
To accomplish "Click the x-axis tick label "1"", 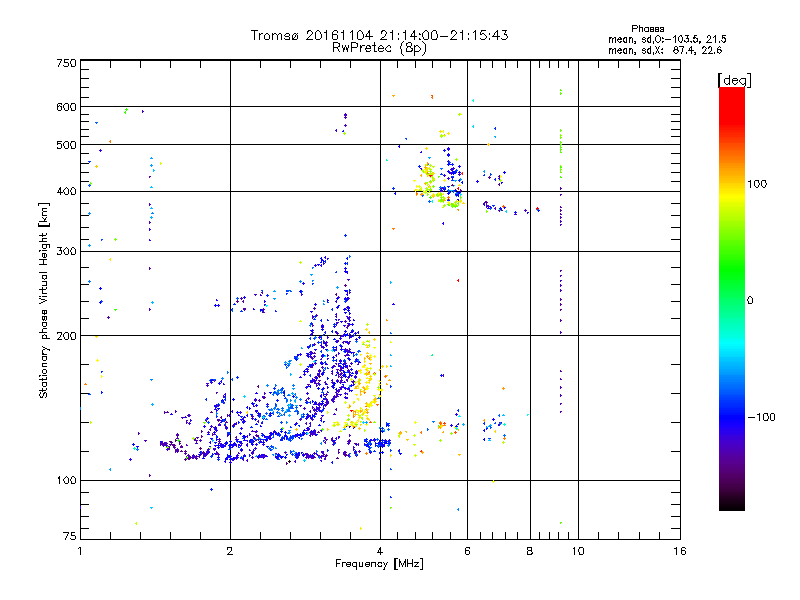I will tap(80, 551).
